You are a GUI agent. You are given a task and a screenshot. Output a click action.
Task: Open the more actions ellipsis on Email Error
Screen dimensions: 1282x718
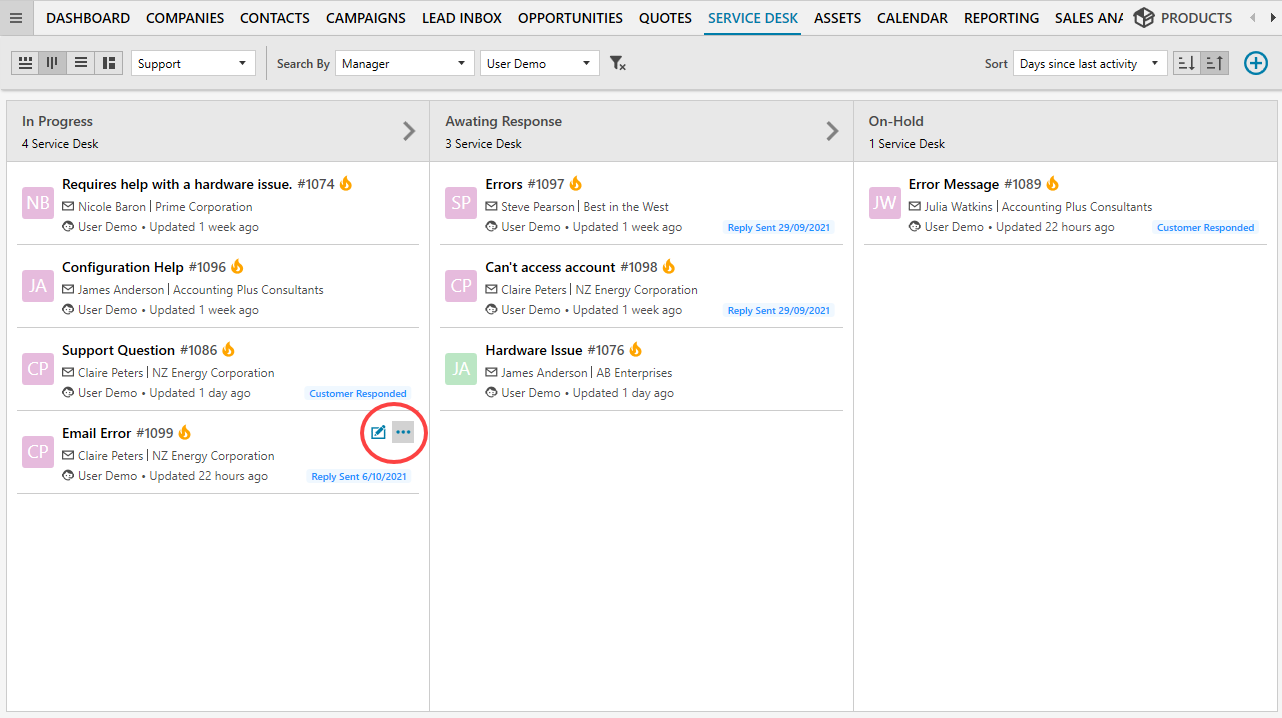click(x=403, y=432)
